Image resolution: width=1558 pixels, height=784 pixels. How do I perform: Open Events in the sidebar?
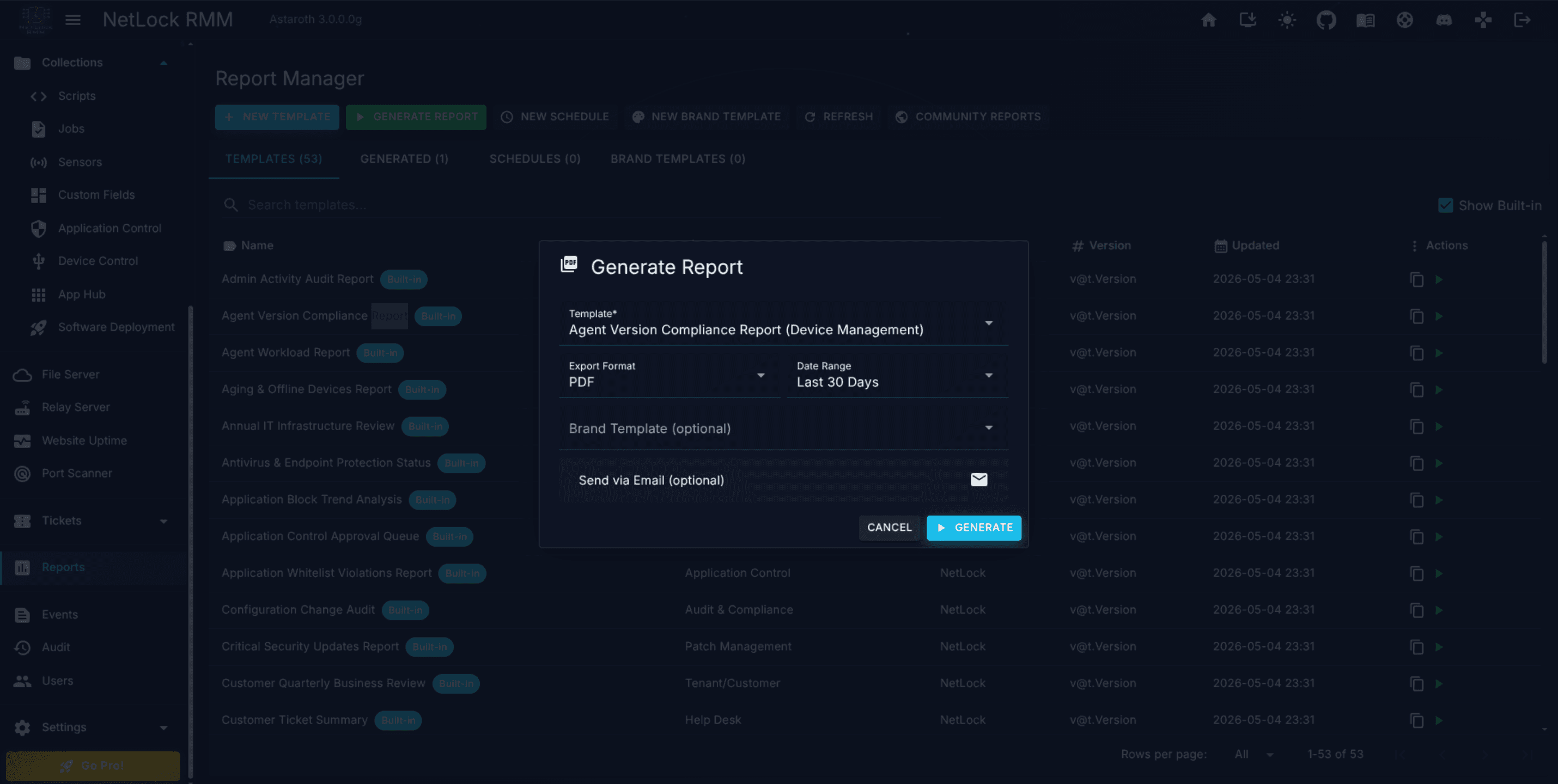click(x=94, y=615)
